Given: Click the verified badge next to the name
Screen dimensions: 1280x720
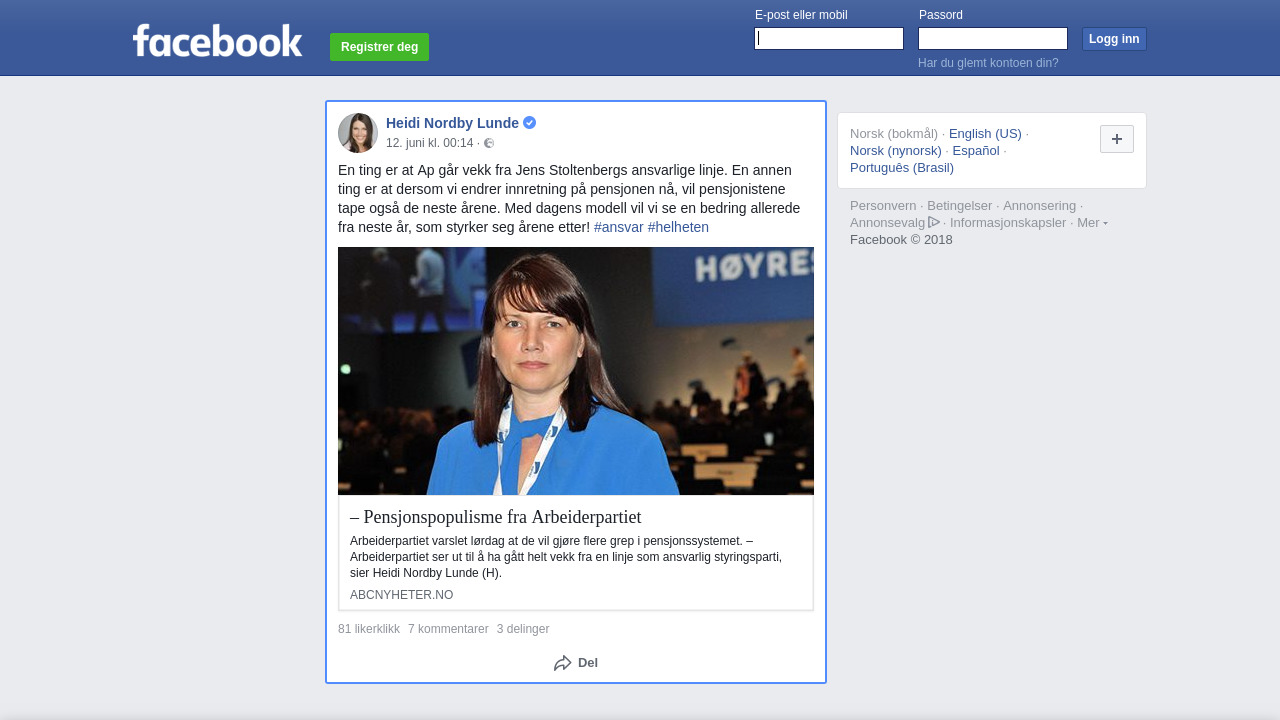Looking at the screenshot, I should (530, 123).
